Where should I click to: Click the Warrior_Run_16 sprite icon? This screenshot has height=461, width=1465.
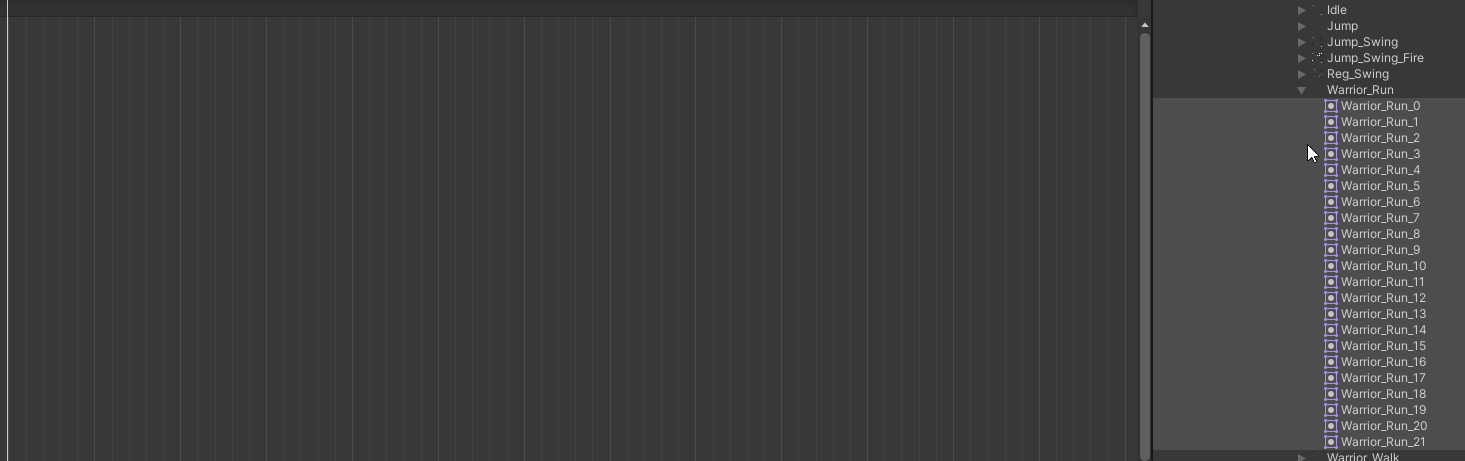(1331, 362)
